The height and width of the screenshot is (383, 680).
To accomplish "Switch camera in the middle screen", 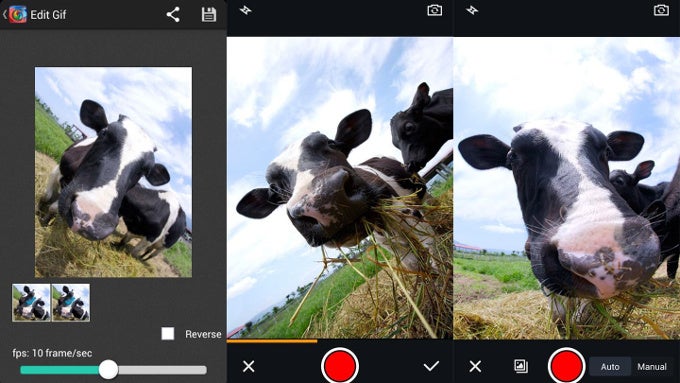I will point(435,10).
